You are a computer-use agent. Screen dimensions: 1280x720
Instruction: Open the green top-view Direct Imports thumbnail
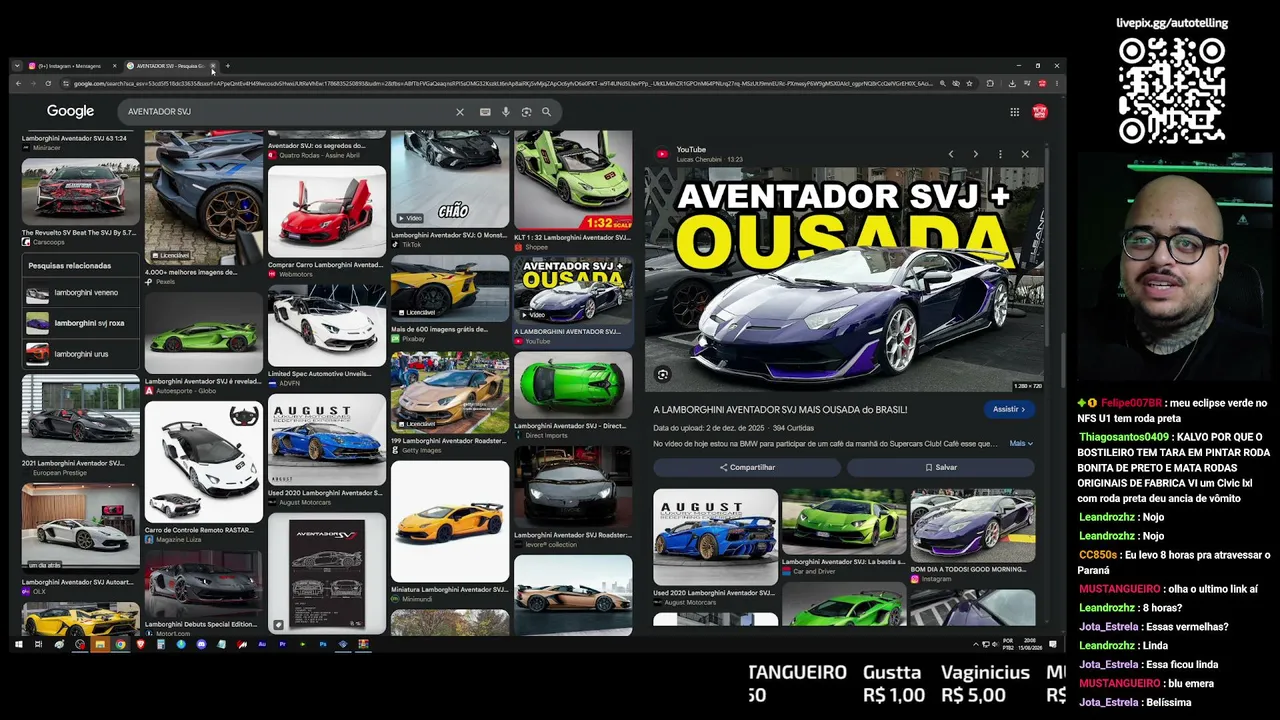(573, 385)
